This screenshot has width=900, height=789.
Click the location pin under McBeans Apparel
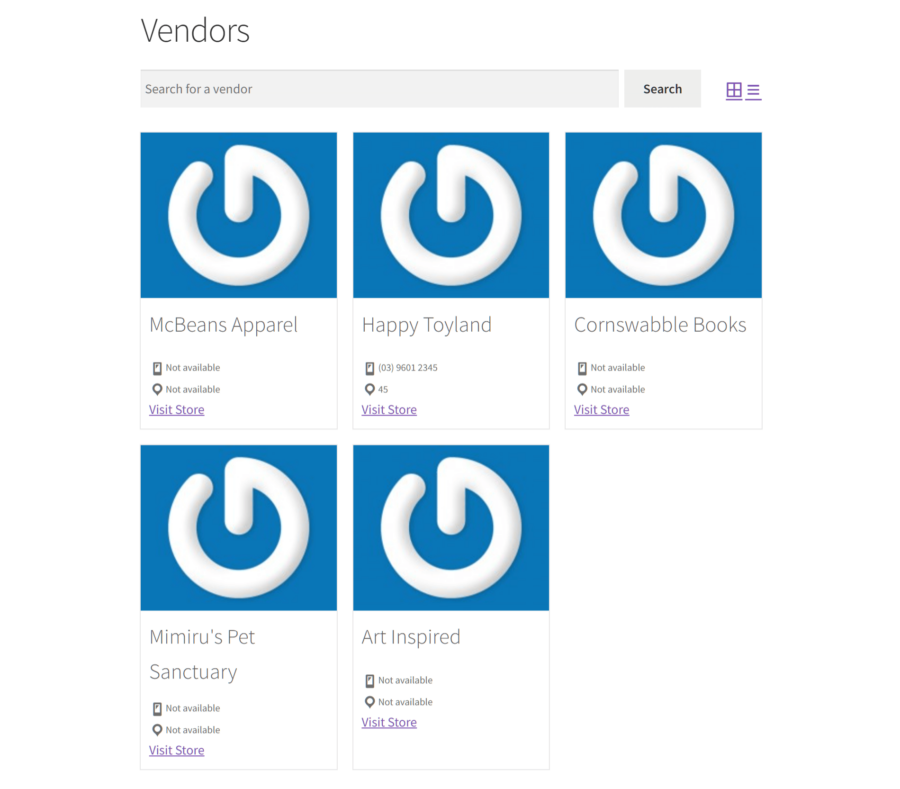pyautogui.click(x=156, y=389)
